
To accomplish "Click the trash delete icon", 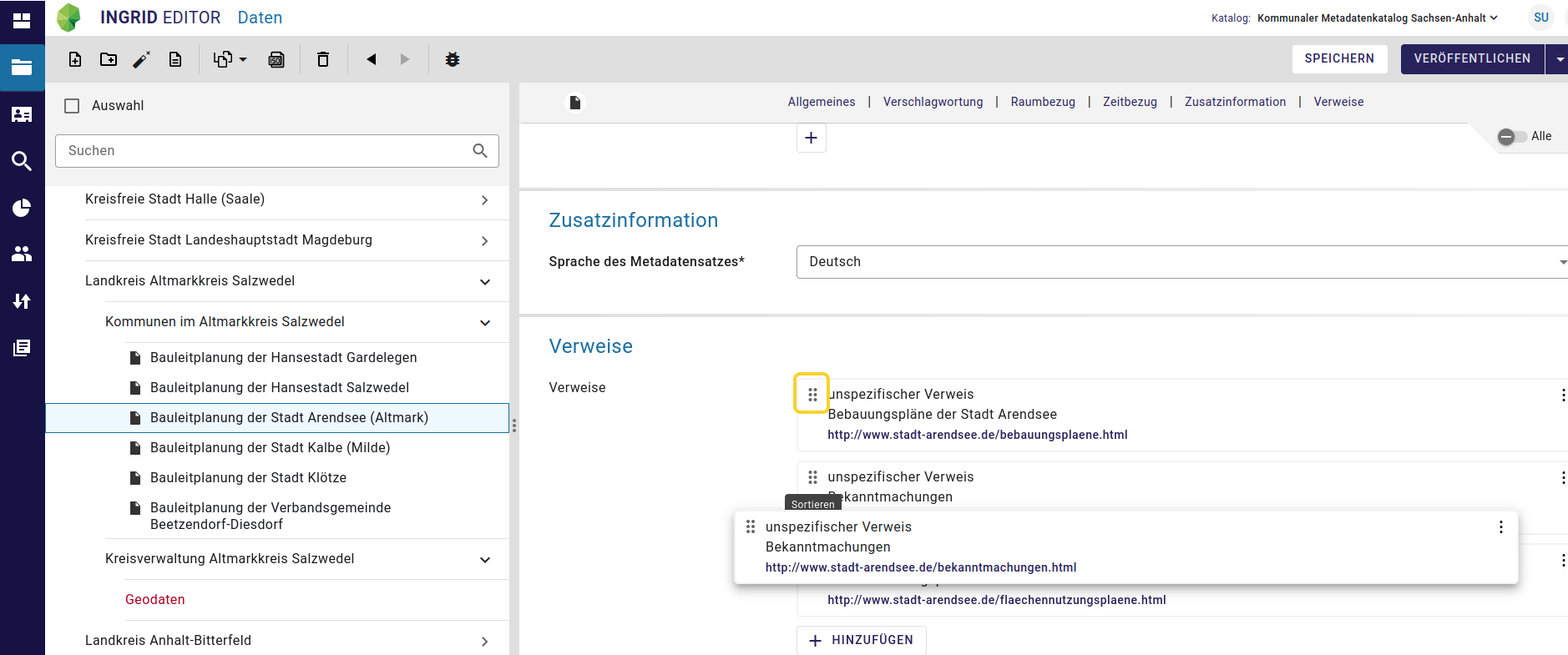I will [323, 59].
